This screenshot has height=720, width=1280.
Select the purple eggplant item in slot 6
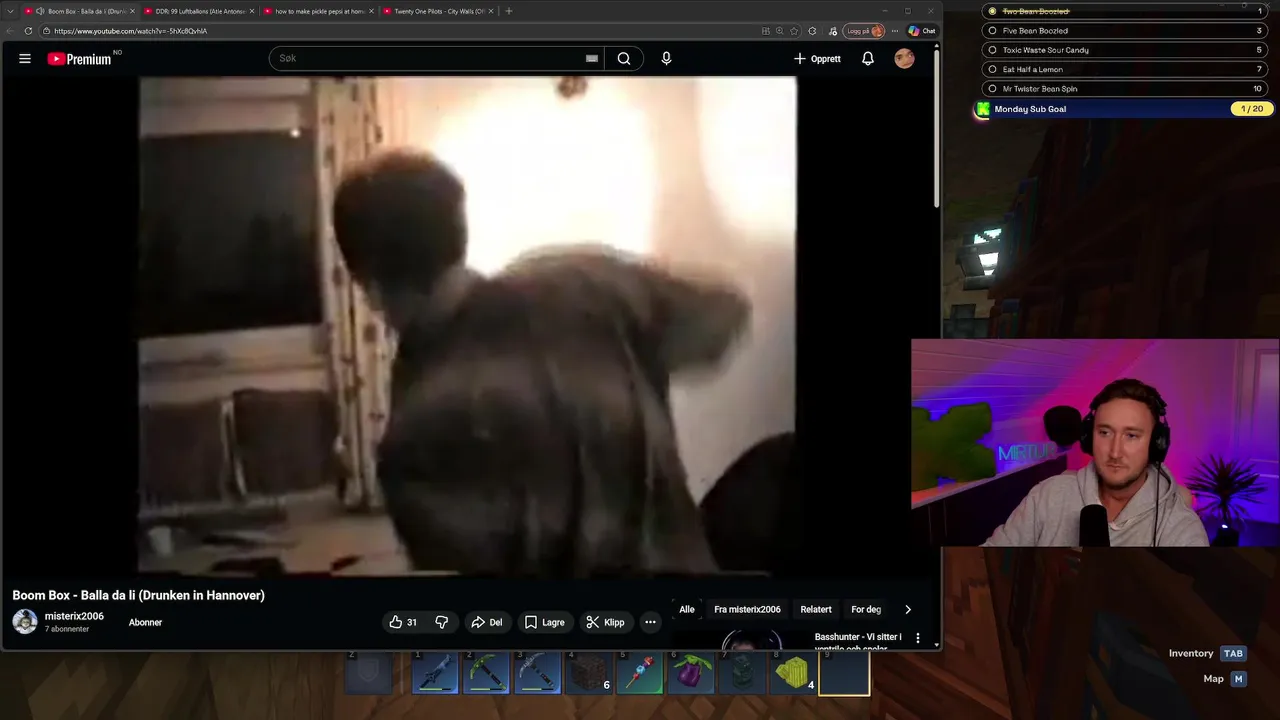tap(690, 673)
